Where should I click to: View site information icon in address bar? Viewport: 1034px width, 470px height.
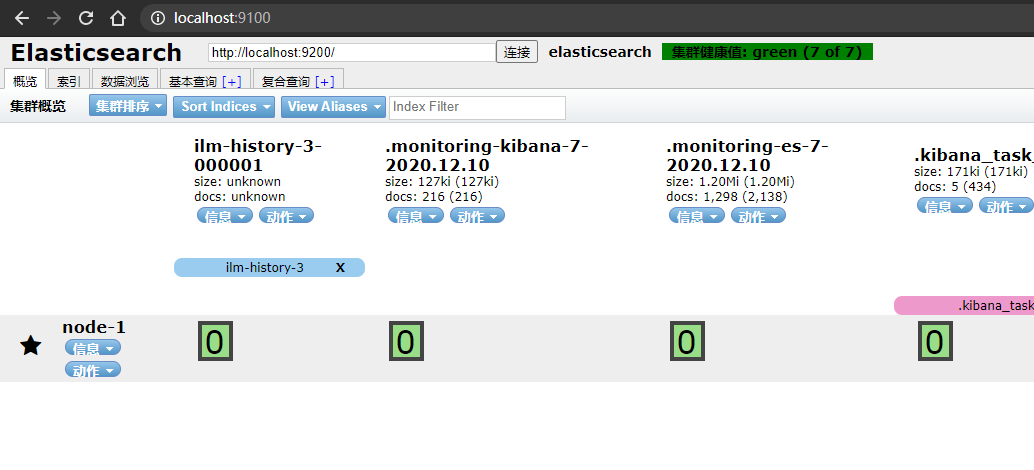coord(158,18)
